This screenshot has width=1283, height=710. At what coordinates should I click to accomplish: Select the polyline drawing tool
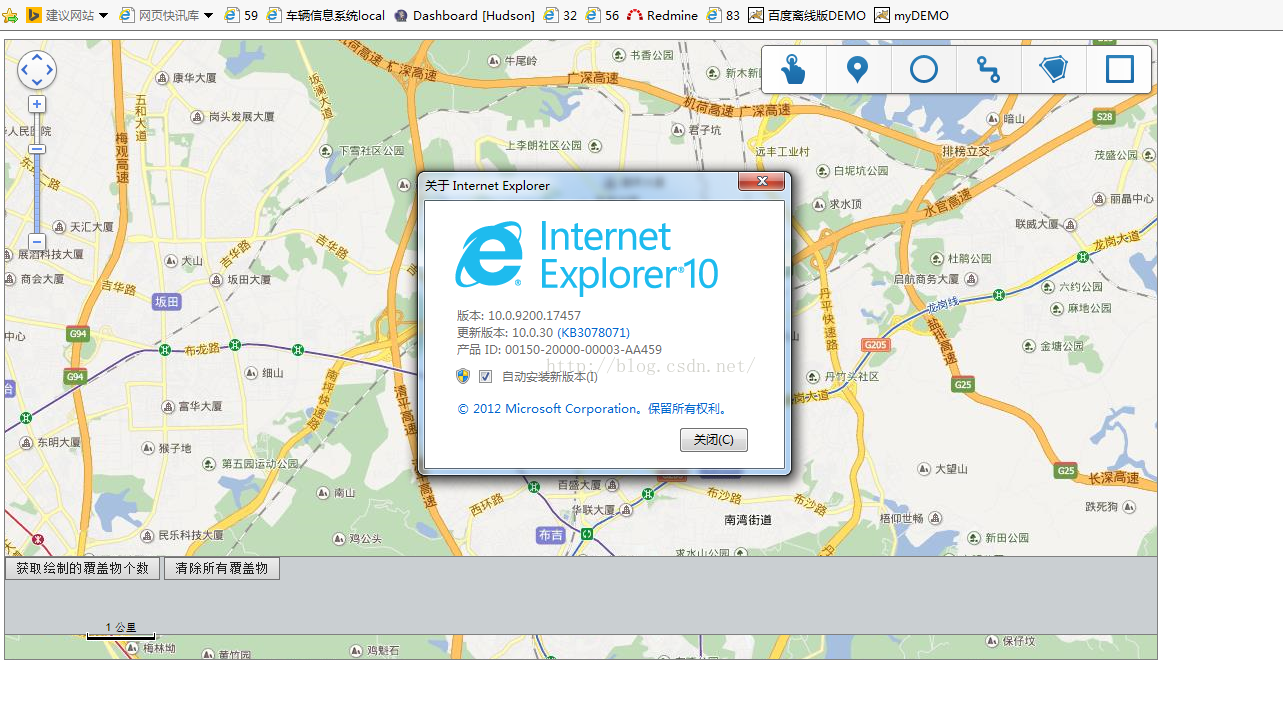click(x=988, y=69)
